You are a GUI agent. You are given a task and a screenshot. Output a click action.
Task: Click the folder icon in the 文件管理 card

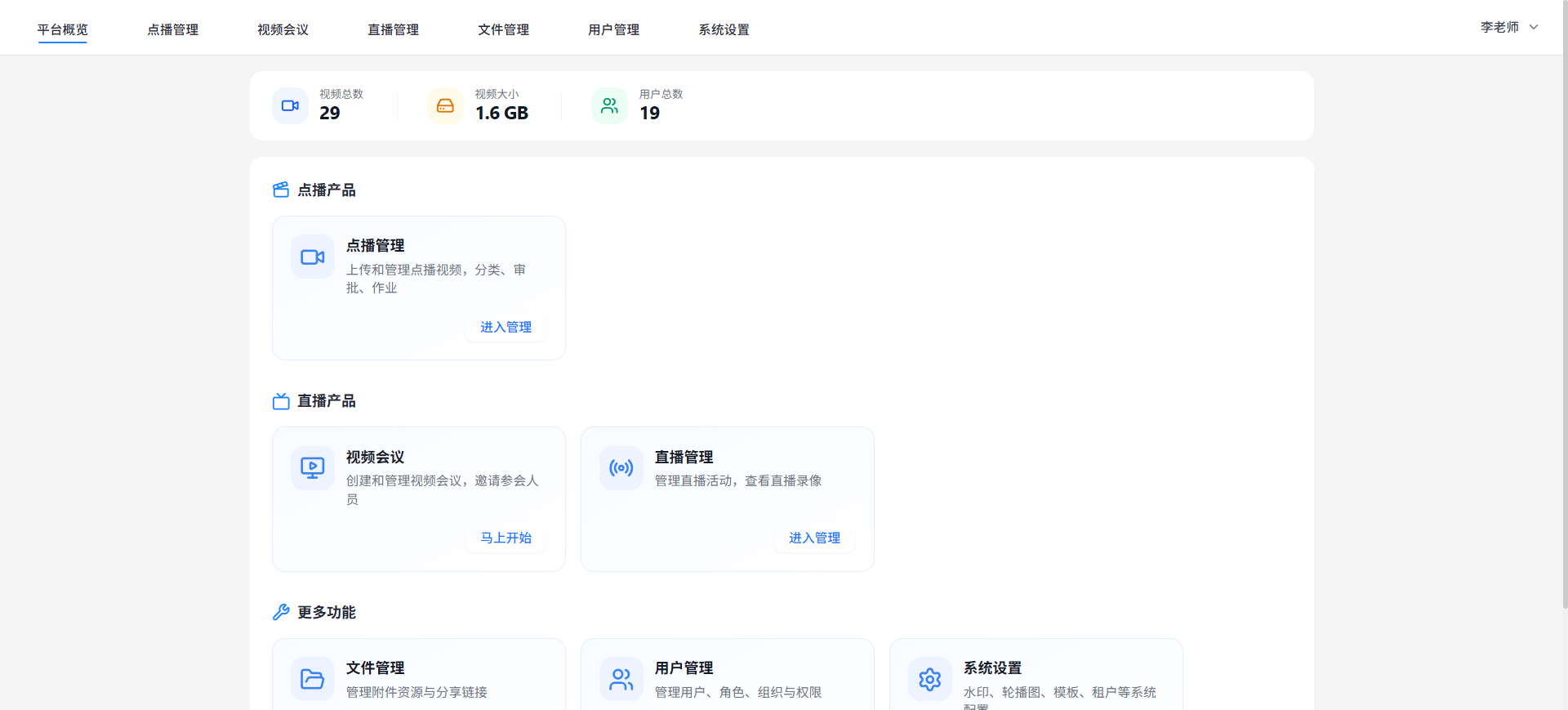point(313,679)
